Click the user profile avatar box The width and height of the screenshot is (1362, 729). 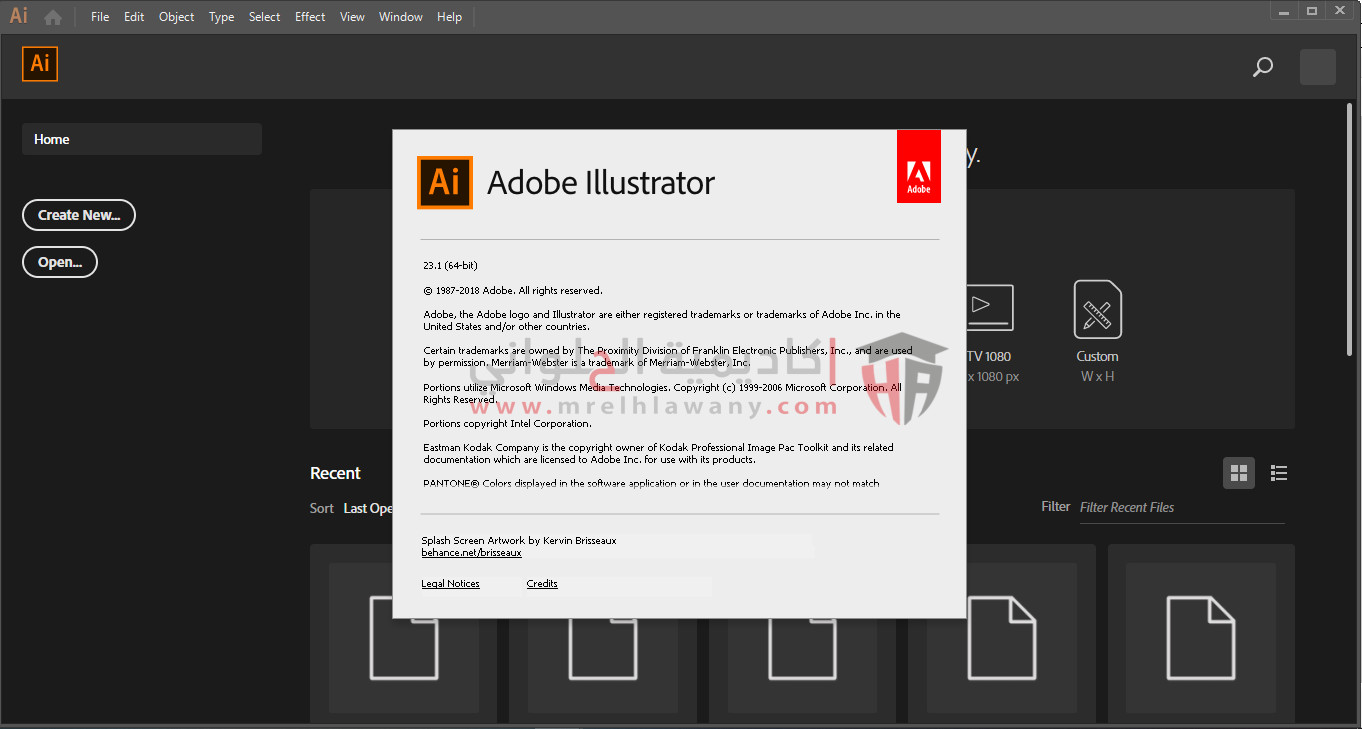[x=1317, y=67]
